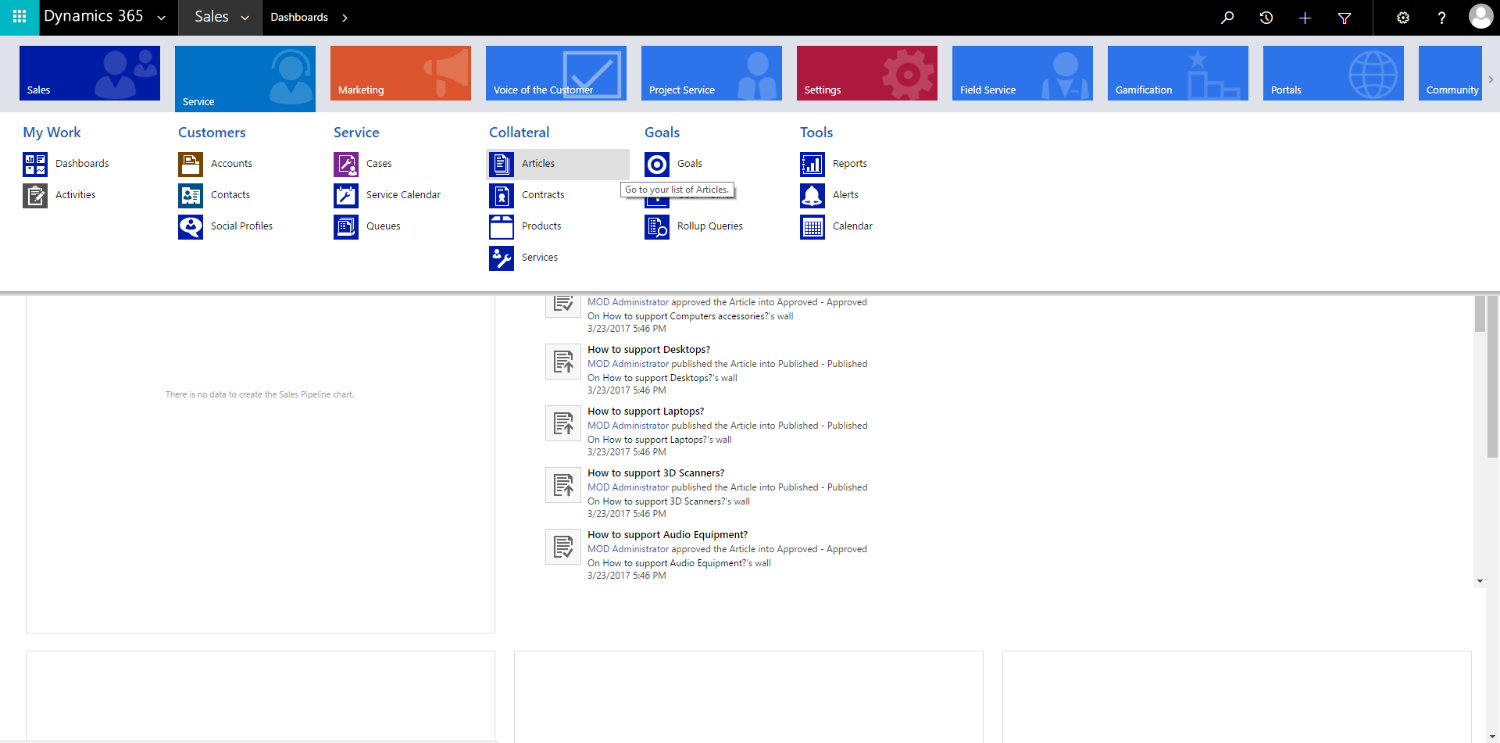Expand the Sales module dropdown

[x=245, y=17]
